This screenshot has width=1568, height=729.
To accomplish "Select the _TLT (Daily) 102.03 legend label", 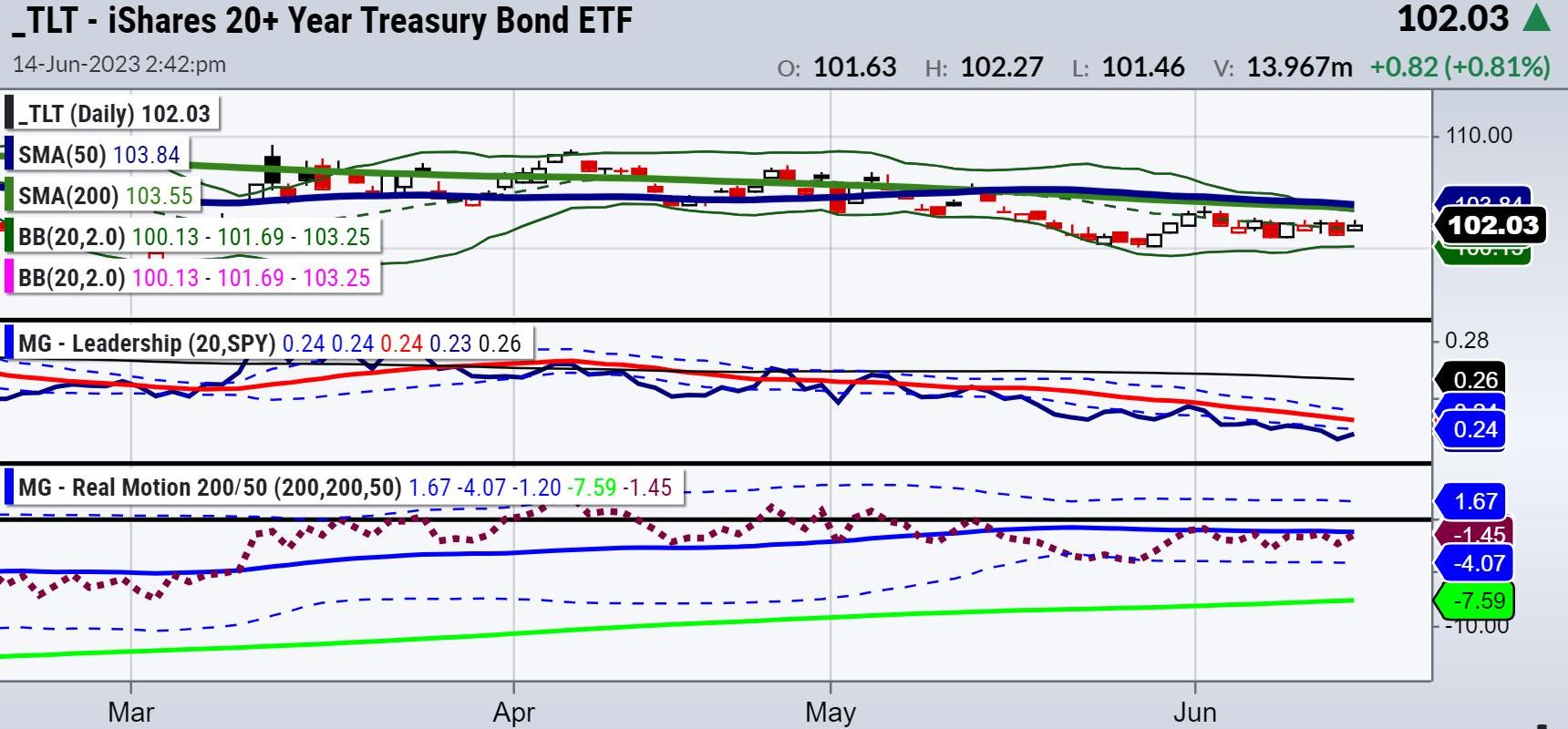I will [114, 114].
